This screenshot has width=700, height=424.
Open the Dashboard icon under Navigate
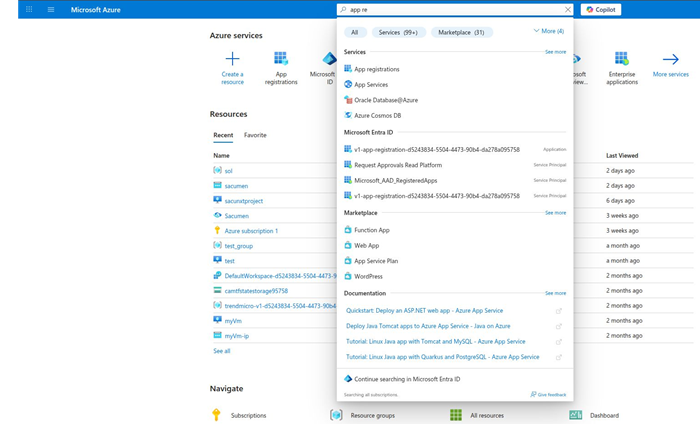(575, 415)
